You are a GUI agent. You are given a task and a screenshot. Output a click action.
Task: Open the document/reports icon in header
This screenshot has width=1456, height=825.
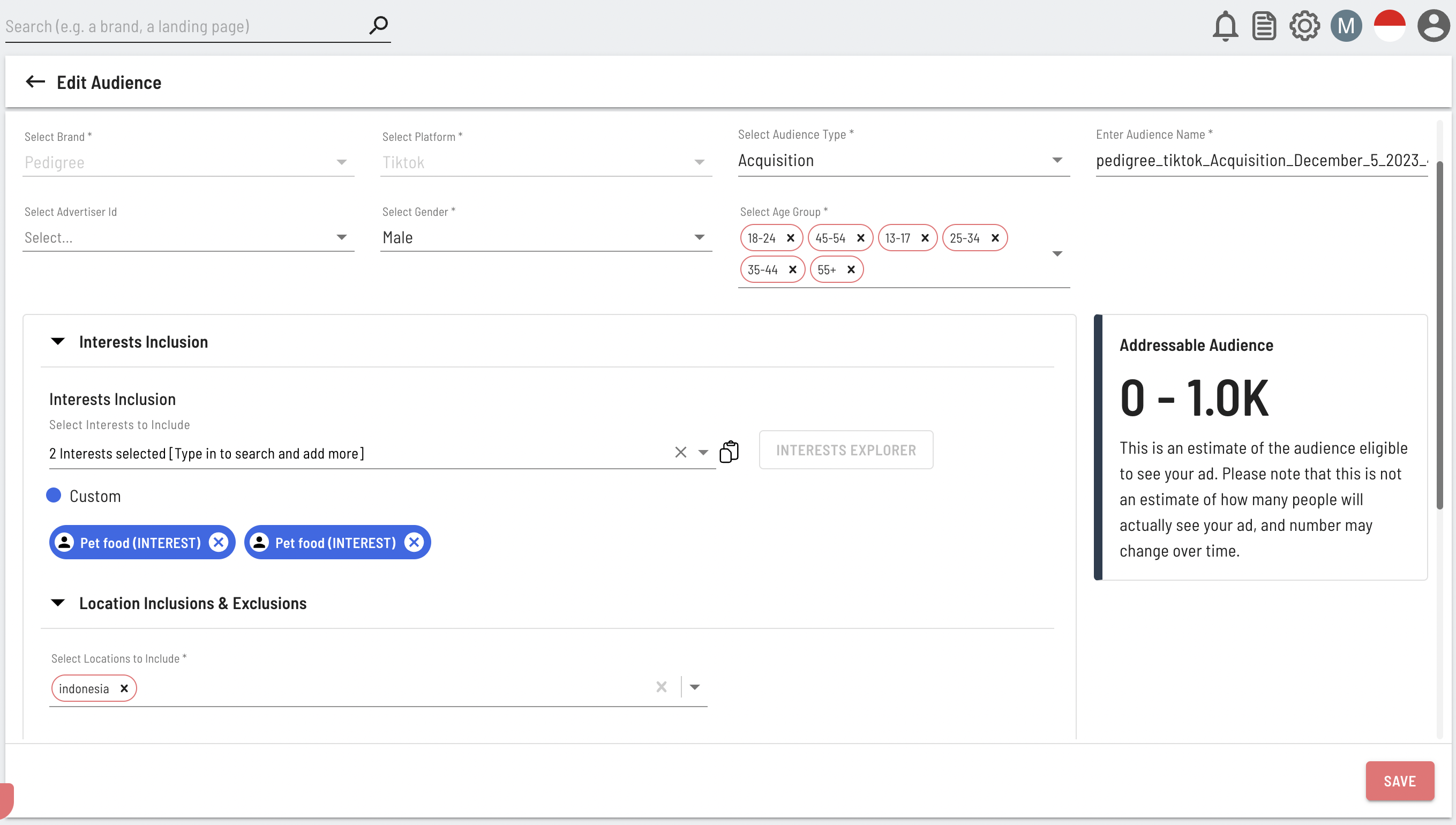click(1264, 26)
